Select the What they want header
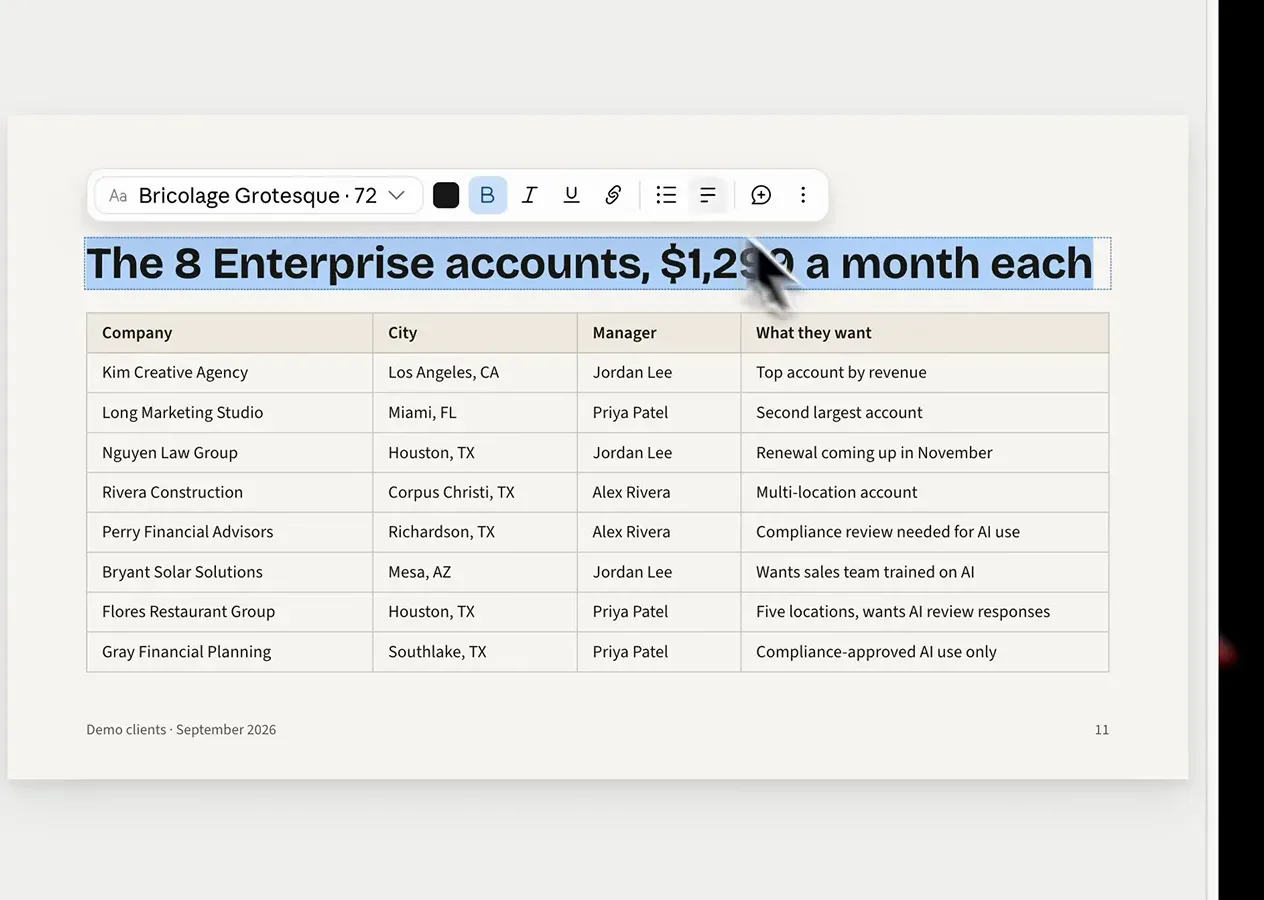 (x=925, y=333)
